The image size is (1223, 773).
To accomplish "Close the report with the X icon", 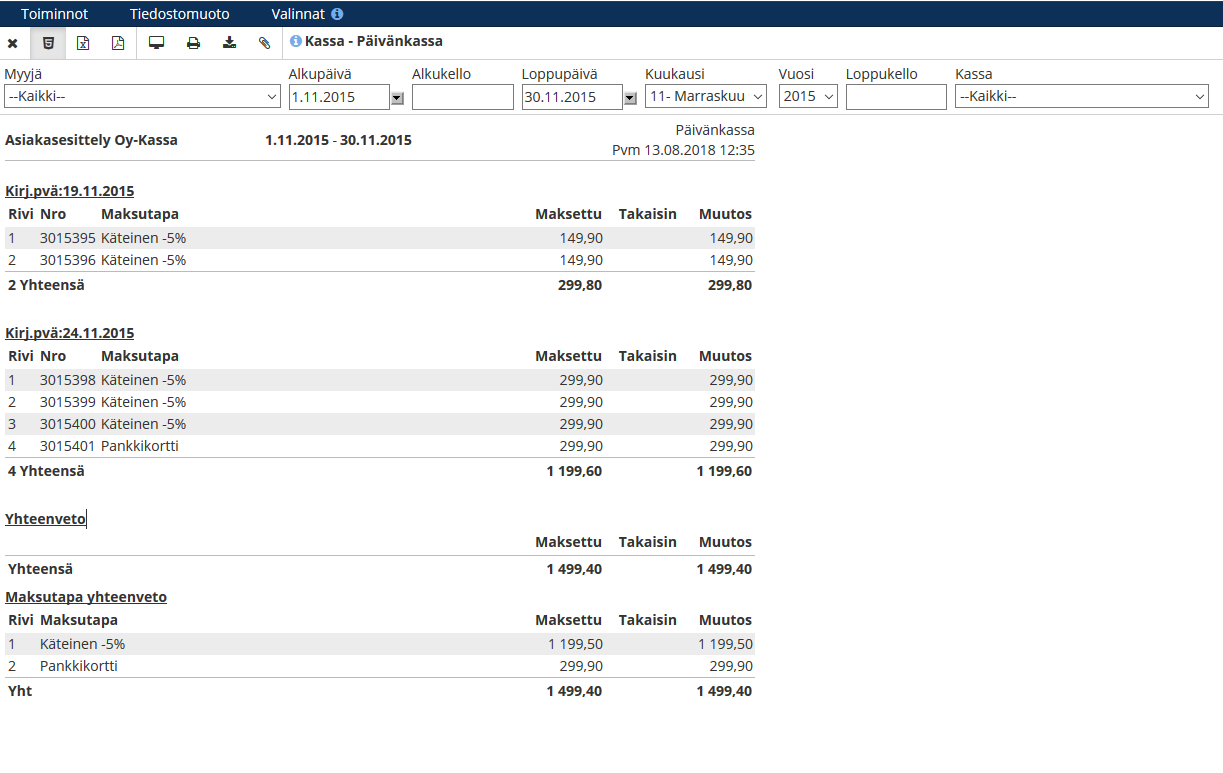I will click(x=13, y=43).
